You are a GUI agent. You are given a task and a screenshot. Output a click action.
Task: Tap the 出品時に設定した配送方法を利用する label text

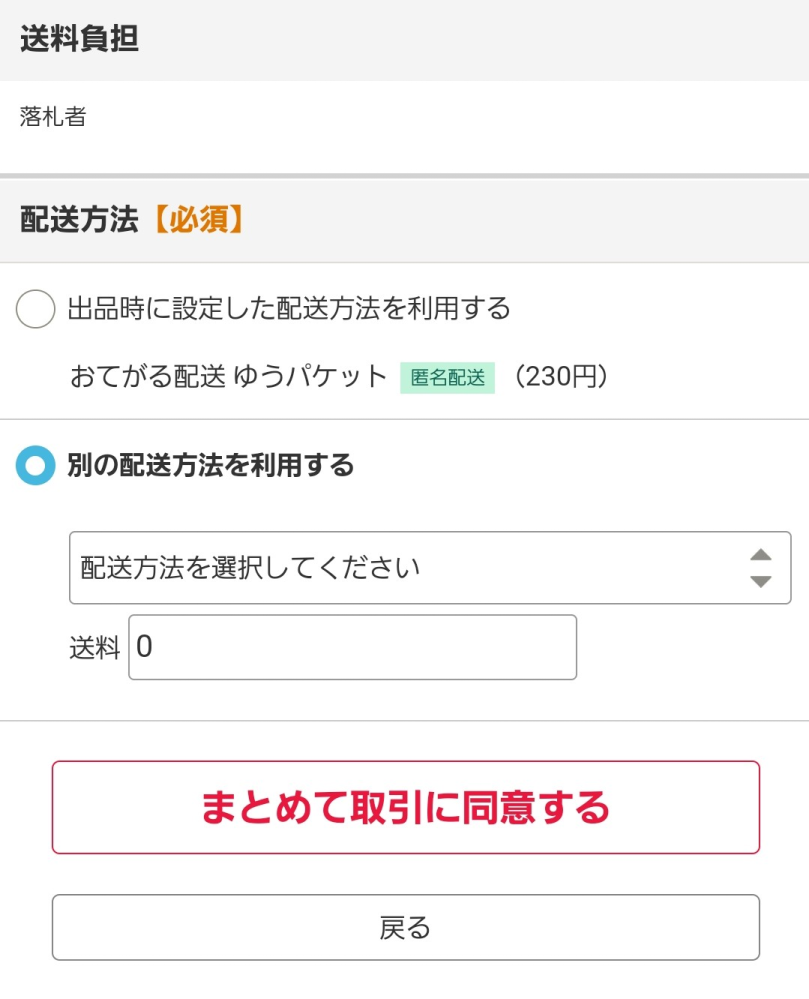coord(289,308)
